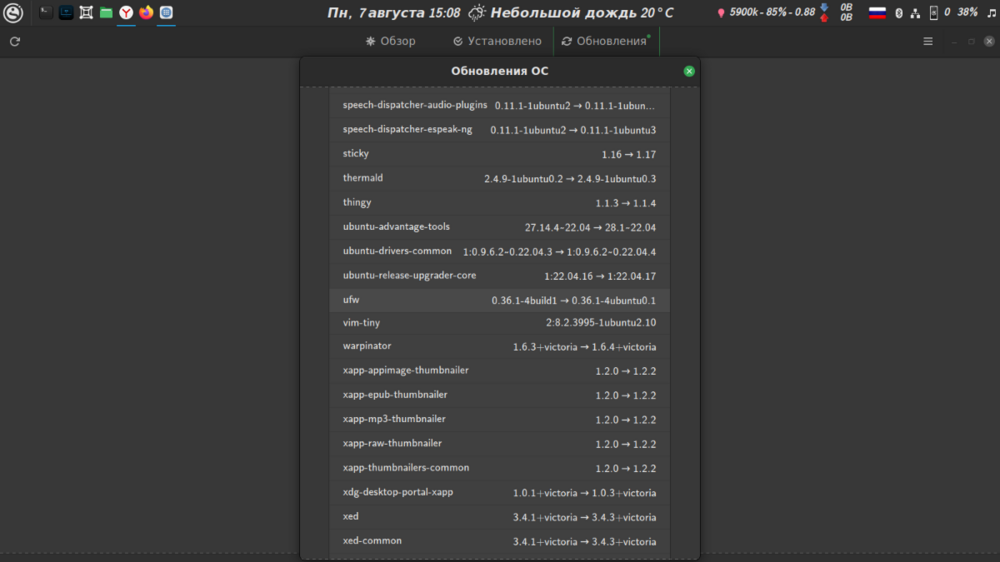This screenshot has height=562, width=1000.
Task: Open the Обновления tab
Action: [x=605, y=41]
